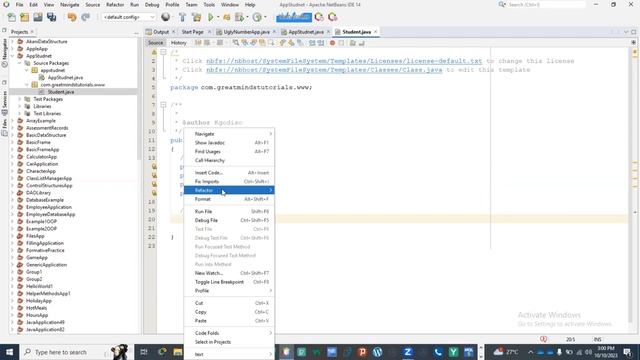Minimize the Projects panel
This screenshot has height=360, width=640.
click(x=136, y=32)
